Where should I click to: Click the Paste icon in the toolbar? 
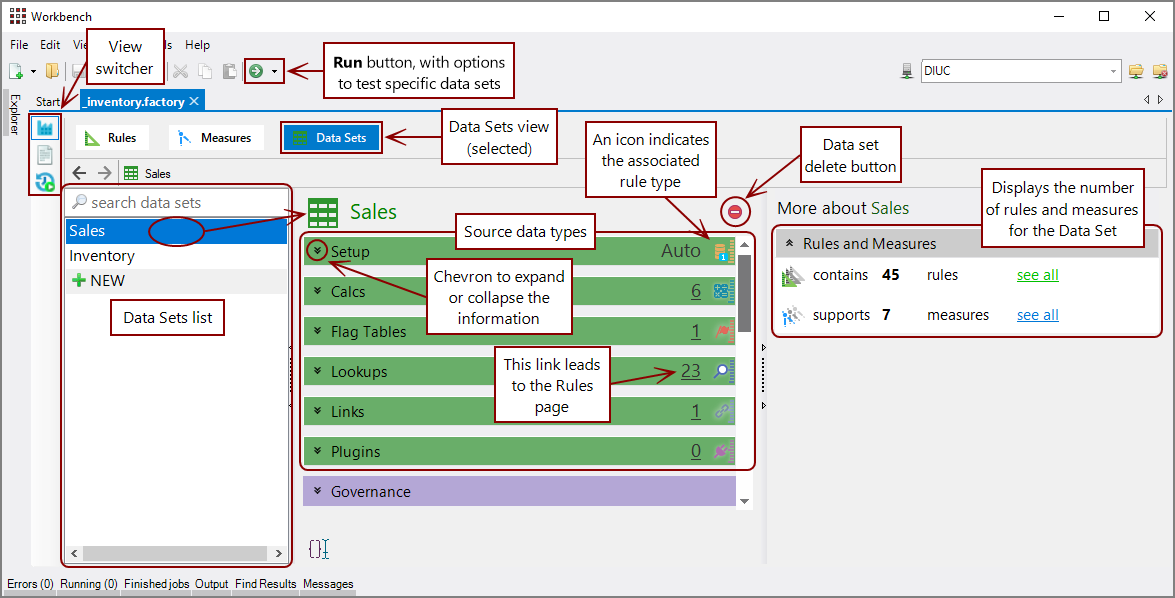(229, 70)
